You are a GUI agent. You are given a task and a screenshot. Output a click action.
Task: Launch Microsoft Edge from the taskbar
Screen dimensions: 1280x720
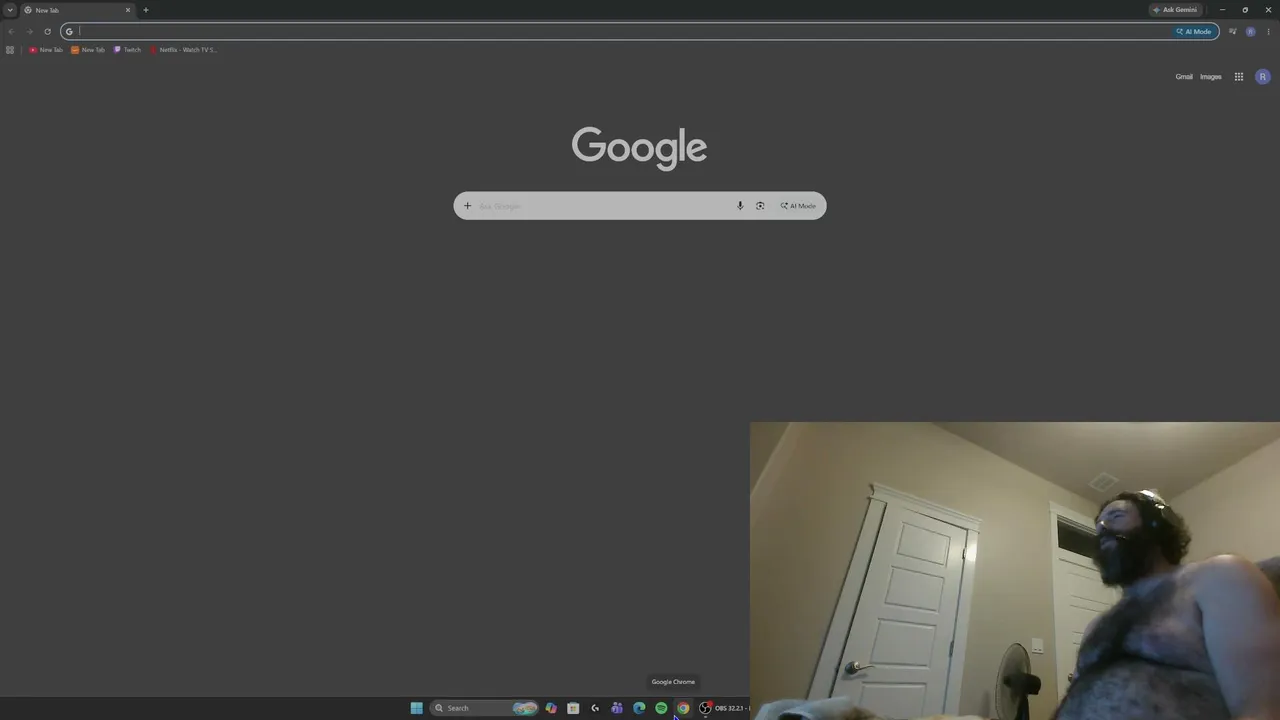pyautogui.click(x=639, y=708)
